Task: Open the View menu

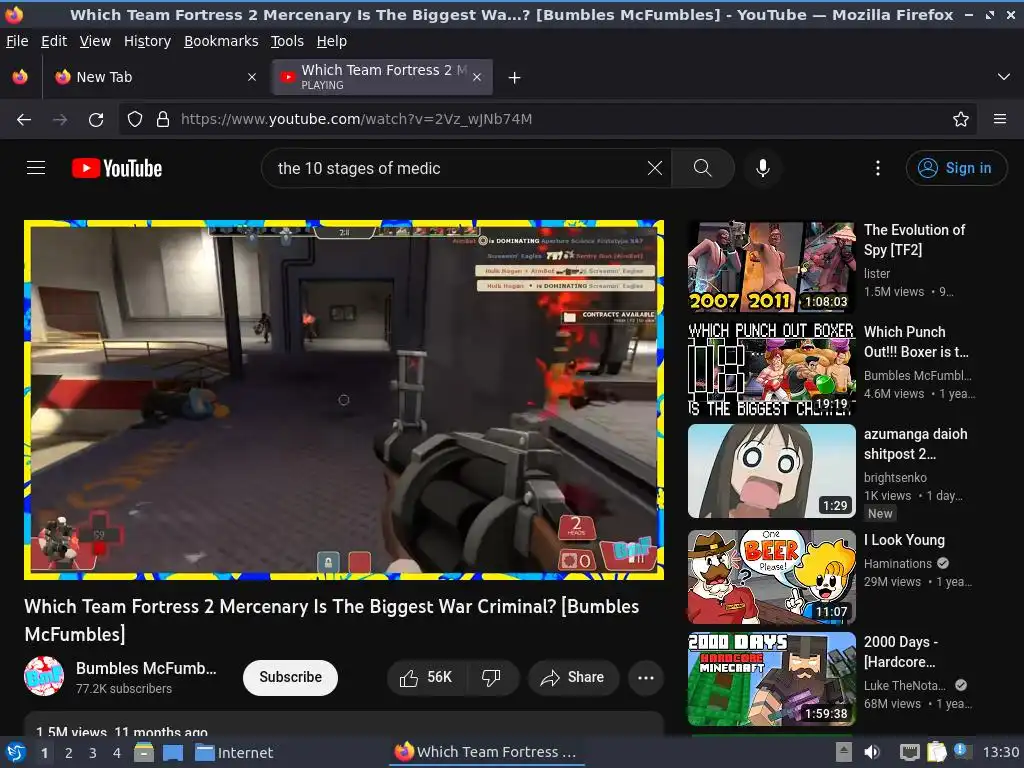Action: click(x=95, y=41)
